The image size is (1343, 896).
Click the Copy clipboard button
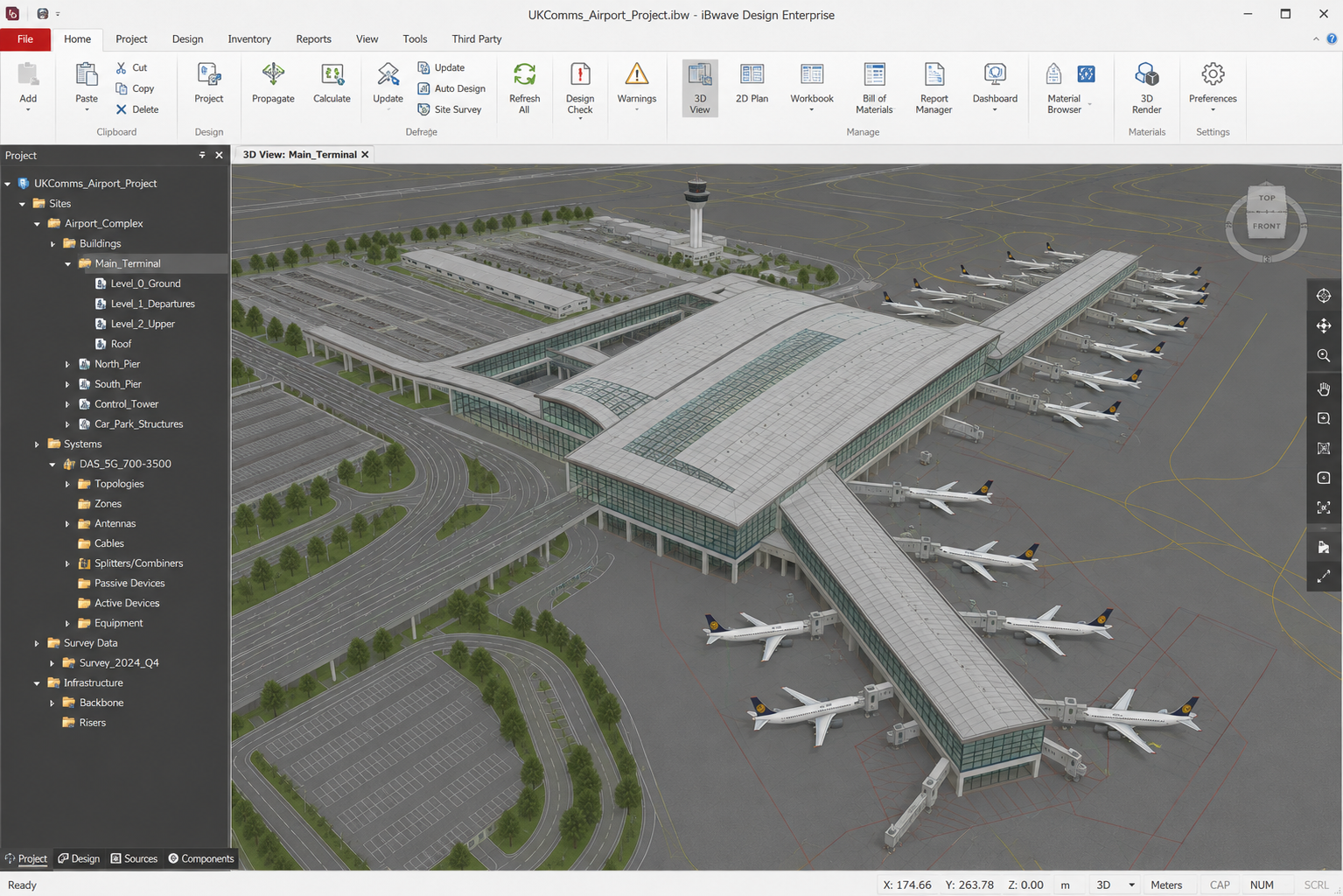(x=135, y=88)
